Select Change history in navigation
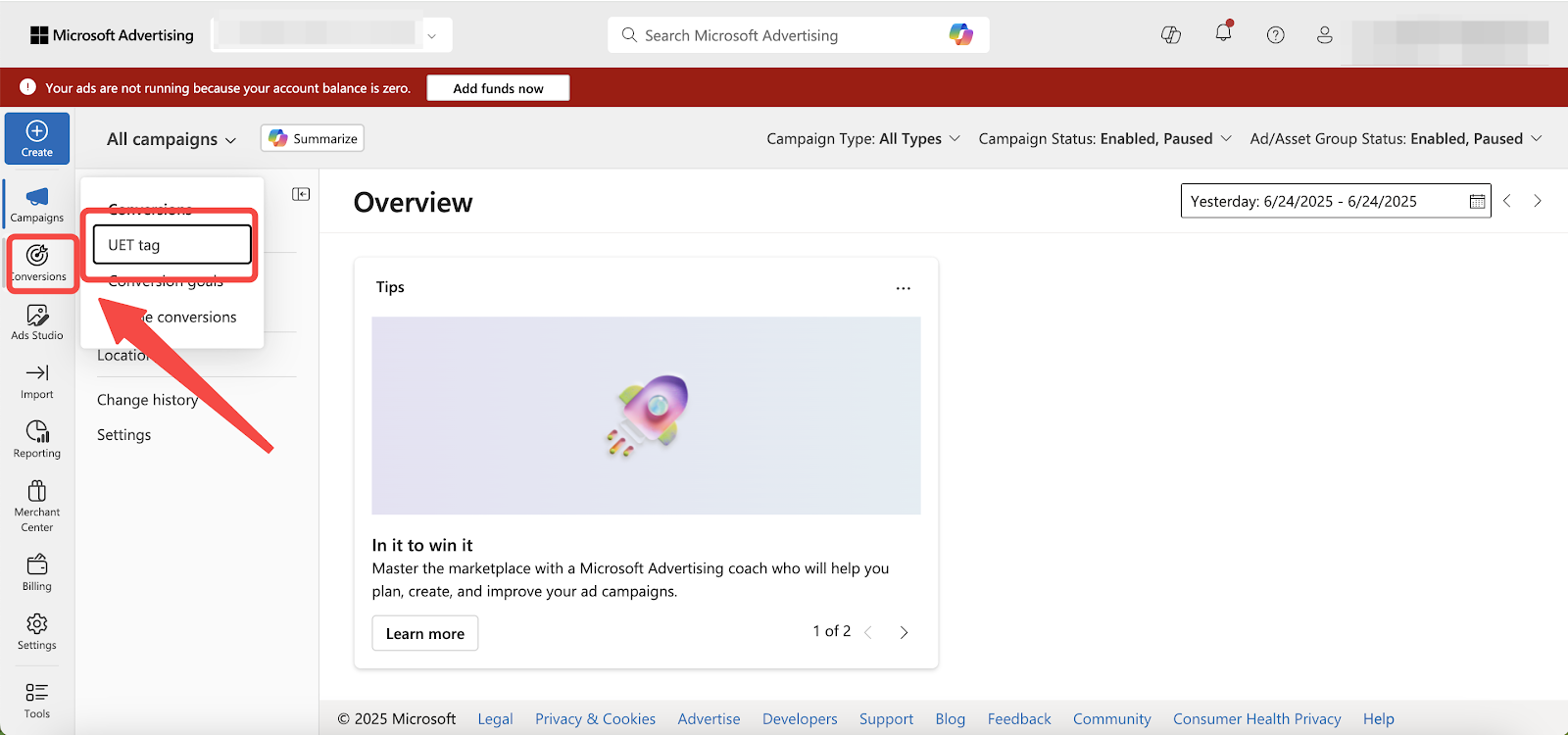The width and height of the screenshot is (1568, 735). click(147, 400)
